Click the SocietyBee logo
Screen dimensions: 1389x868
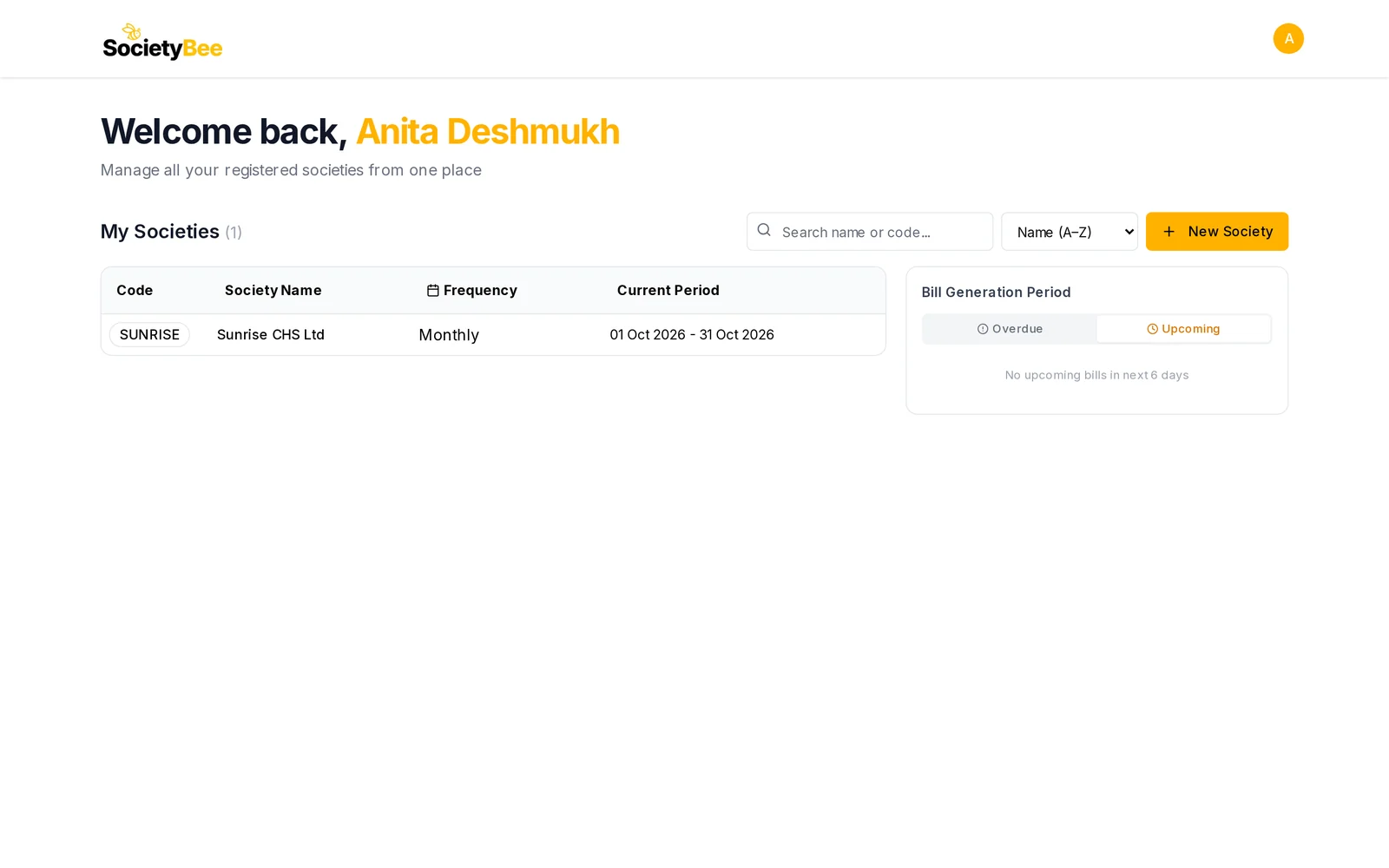pos(162,41)
